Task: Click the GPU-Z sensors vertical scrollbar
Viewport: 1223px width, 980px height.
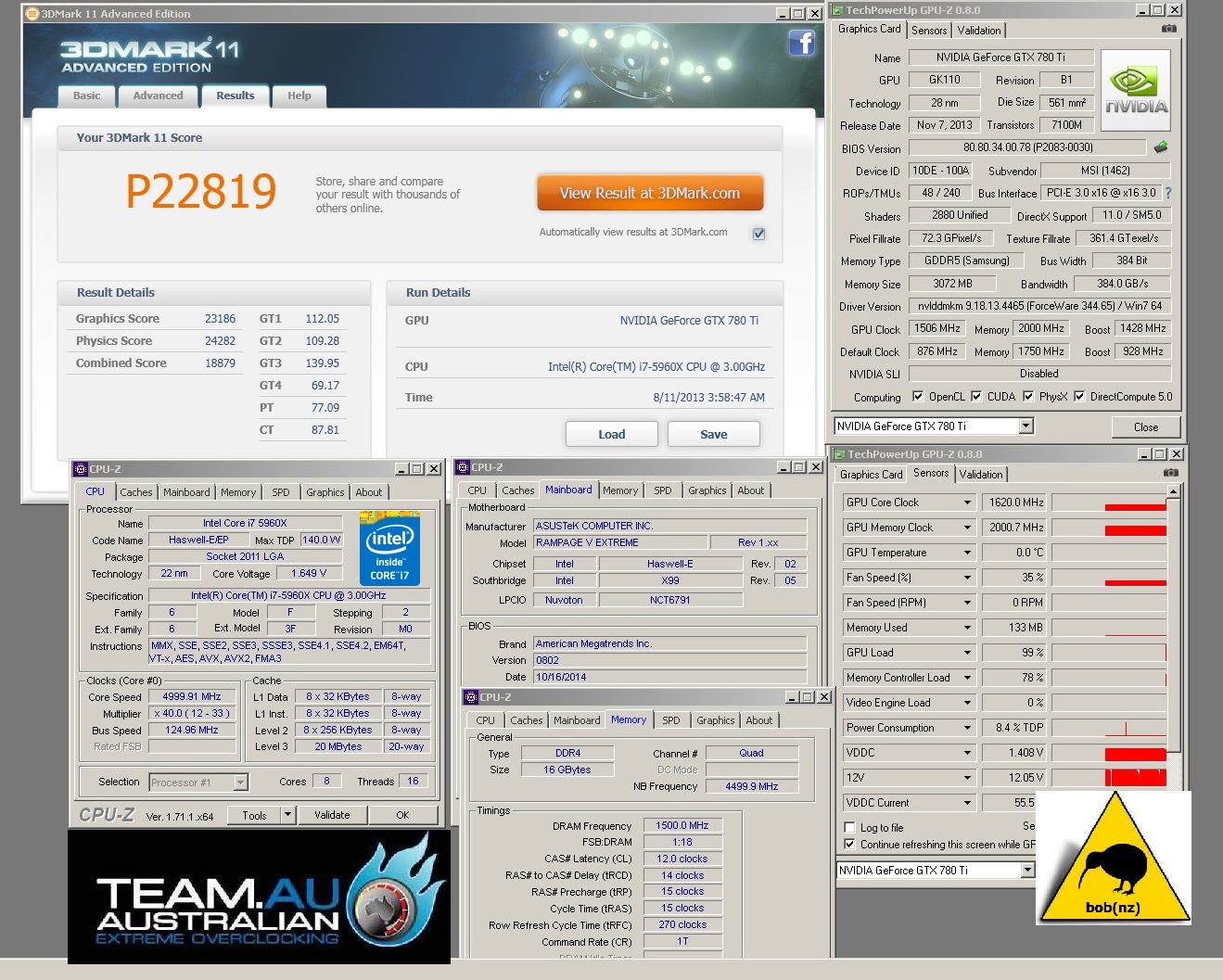Action: 1176,621
